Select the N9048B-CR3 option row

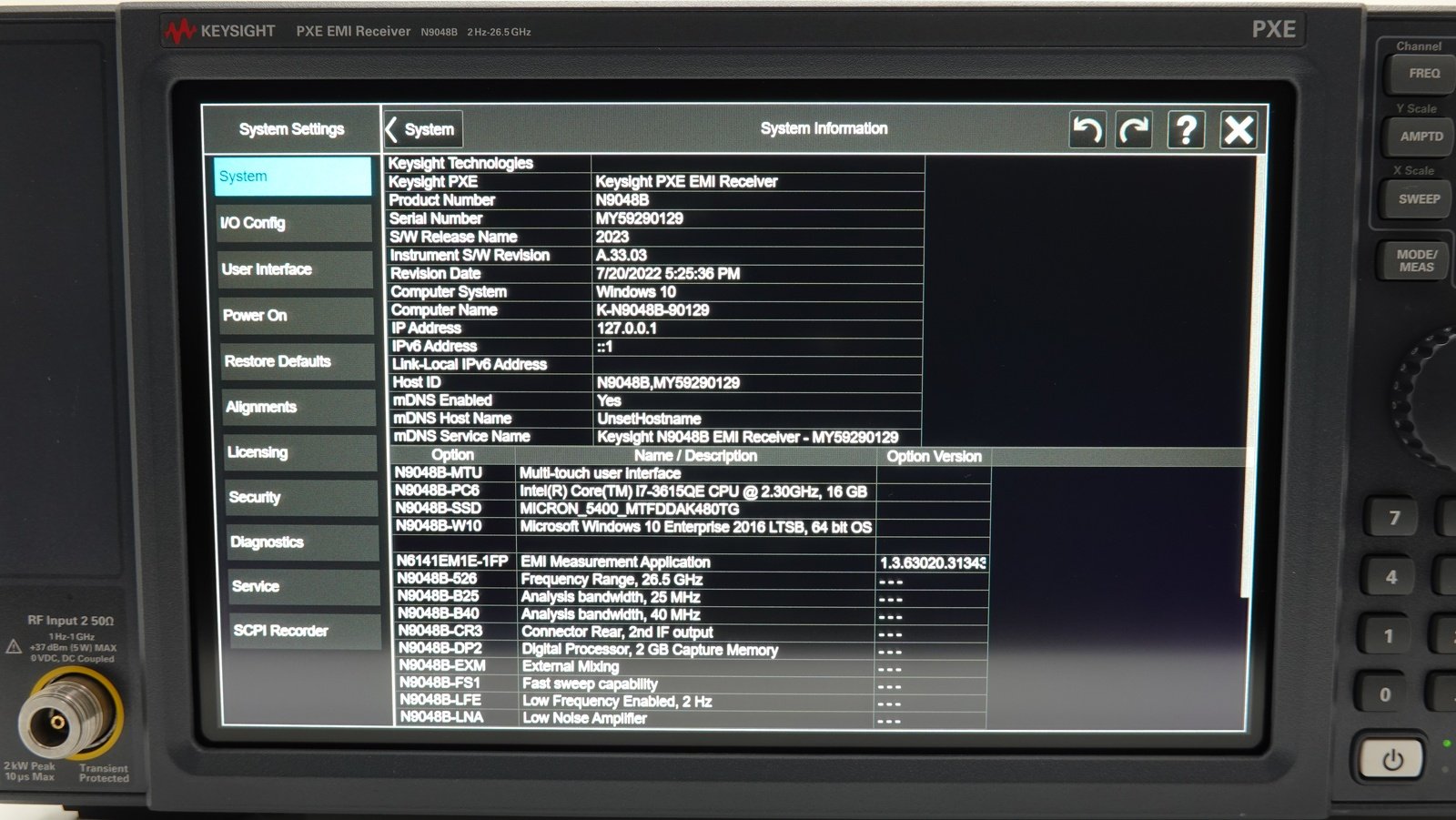(692, 632)
